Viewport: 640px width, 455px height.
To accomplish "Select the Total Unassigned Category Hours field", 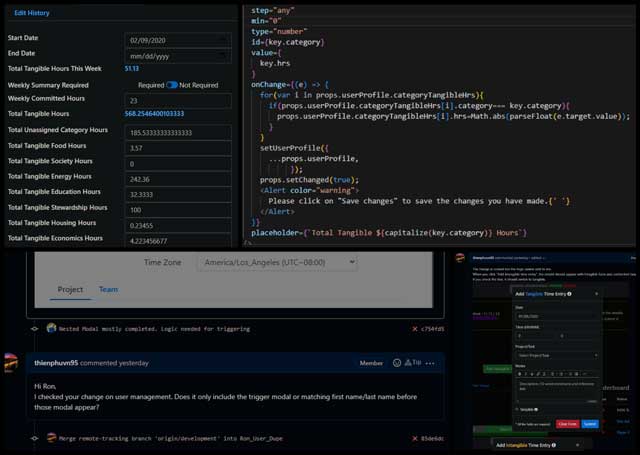I will (178, 133).
